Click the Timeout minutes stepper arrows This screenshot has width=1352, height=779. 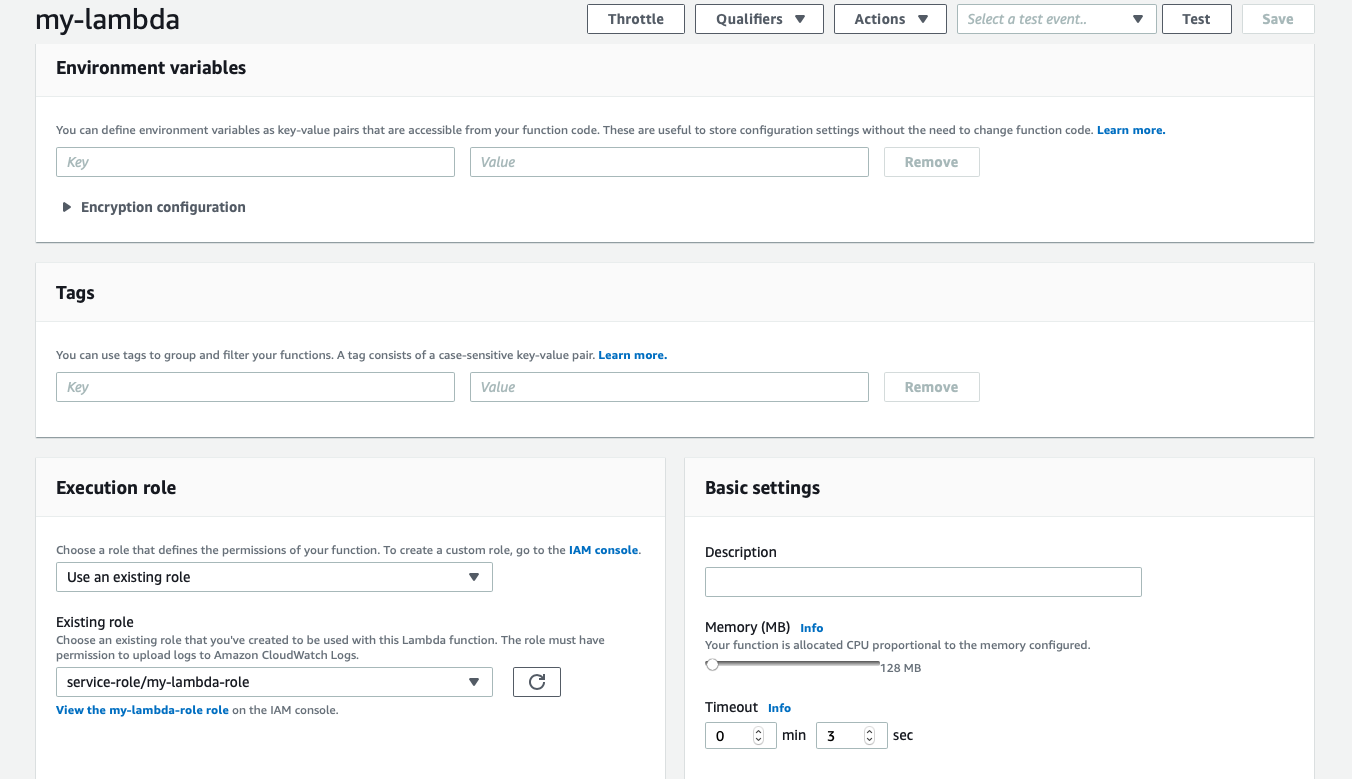[x=758, y=736]
